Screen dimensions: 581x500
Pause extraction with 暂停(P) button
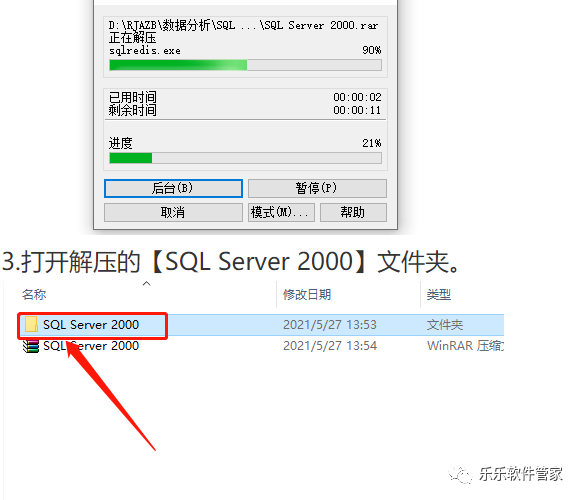click(317, 188)
